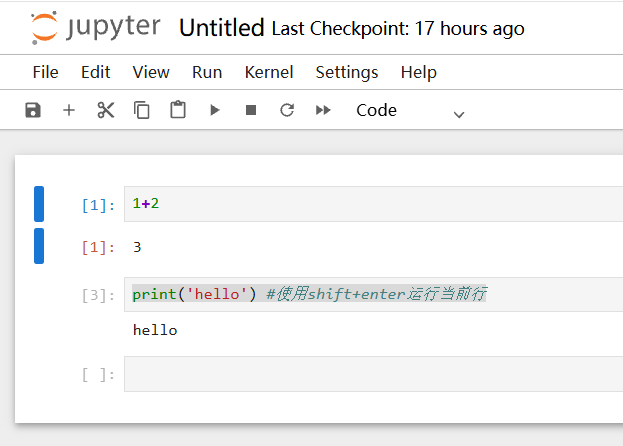Open the Edit menu

(95, 72)
